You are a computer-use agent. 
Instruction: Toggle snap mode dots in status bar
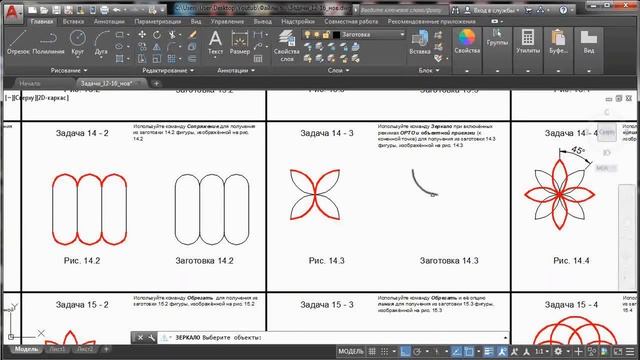pyautogui.click(x=384, y=351)
